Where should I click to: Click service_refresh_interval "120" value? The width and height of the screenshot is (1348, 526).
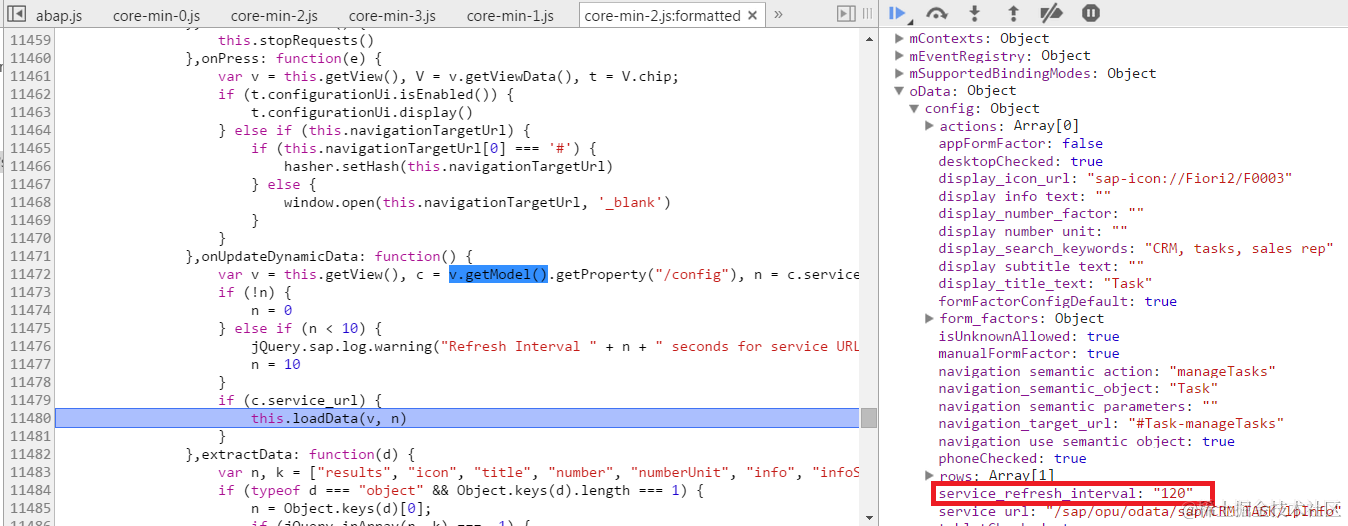1172,493
